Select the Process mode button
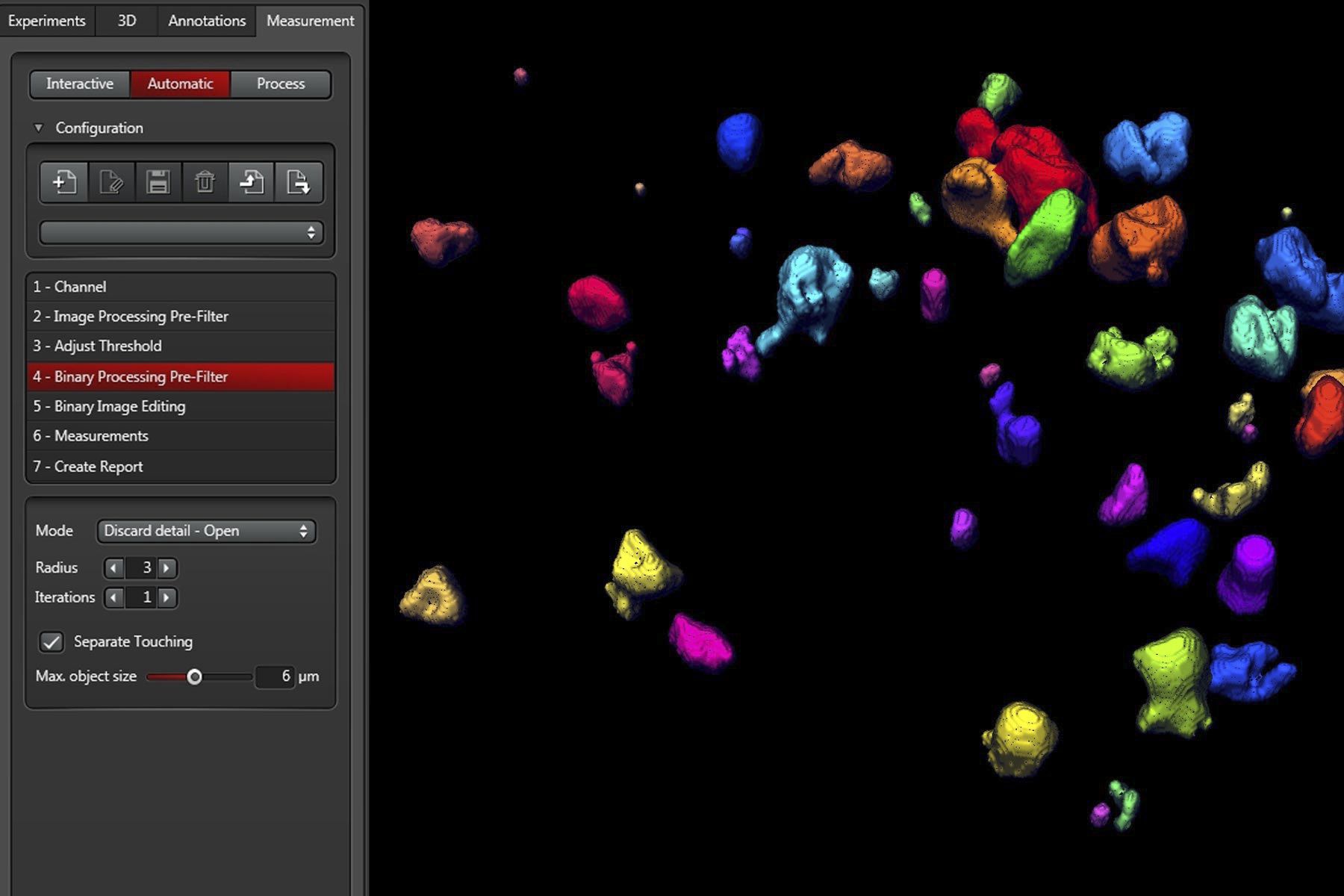 pyautogui.click(x=281, y=84)
